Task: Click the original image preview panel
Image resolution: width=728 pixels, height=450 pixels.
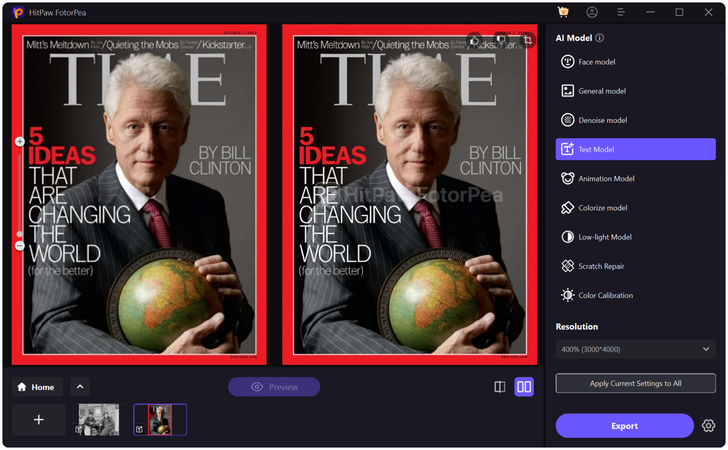Action: coord(139,195)
